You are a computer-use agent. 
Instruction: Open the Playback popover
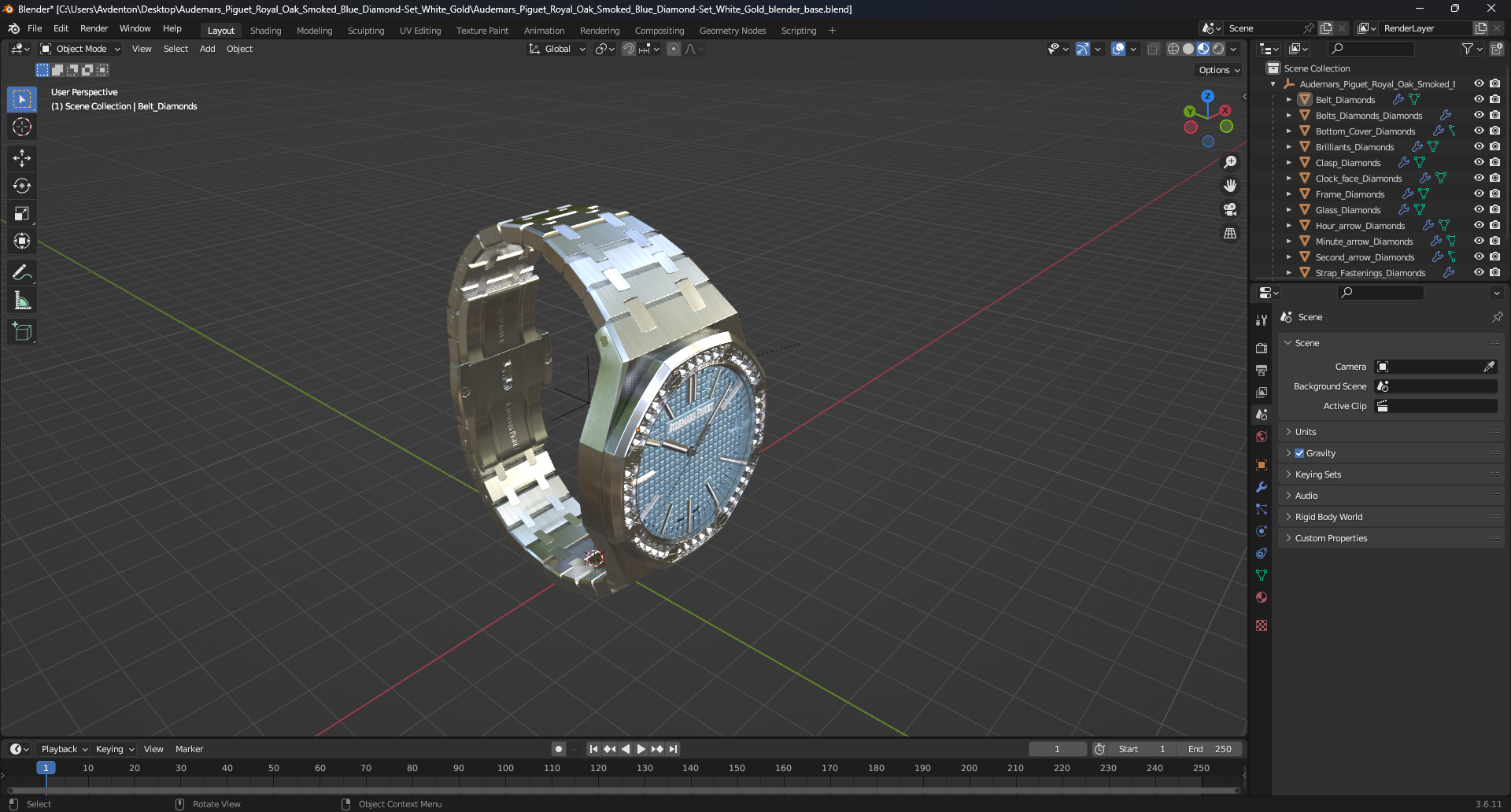(x=64, y=749)
